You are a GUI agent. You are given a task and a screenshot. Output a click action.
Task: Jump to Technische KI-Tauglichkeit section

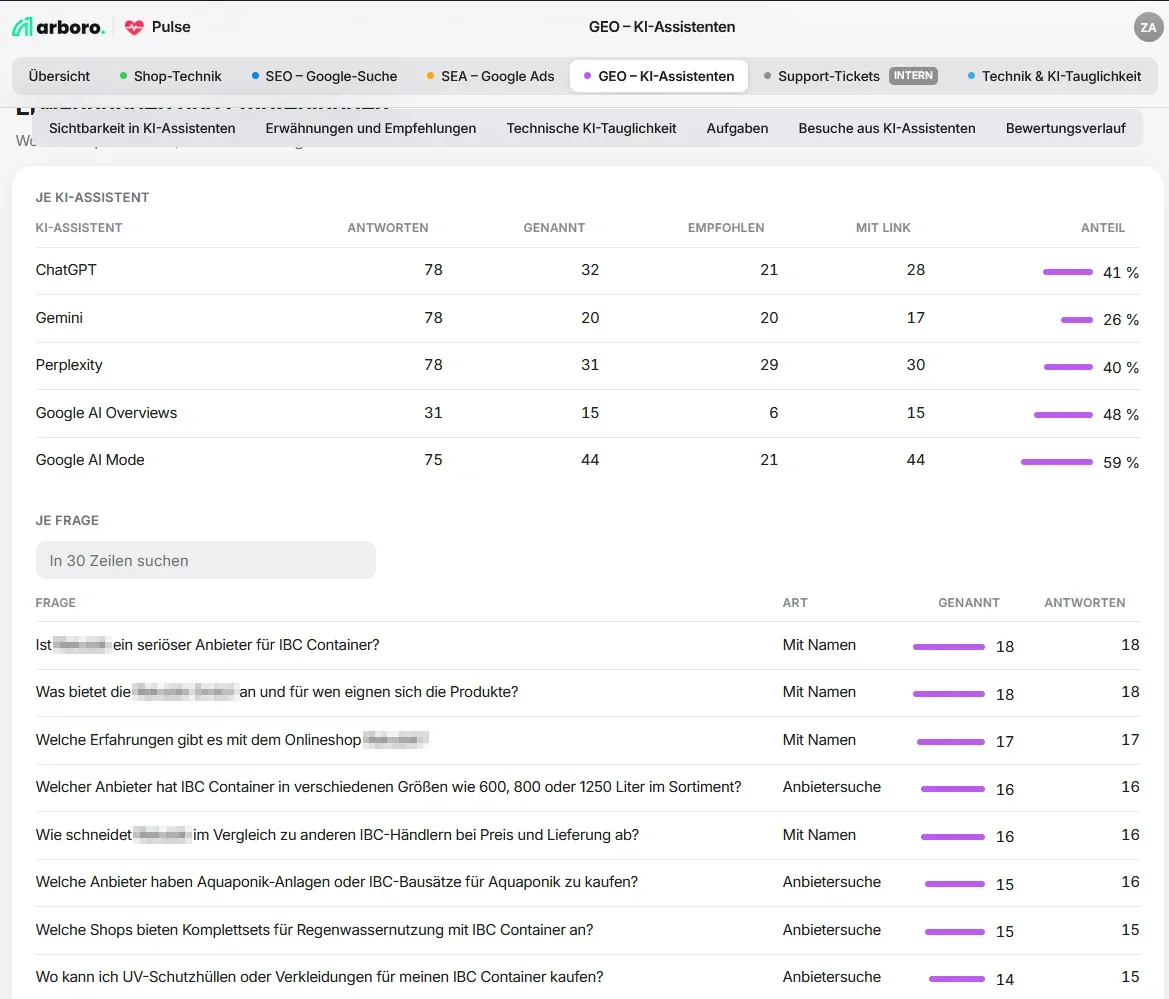pos(591,128)
